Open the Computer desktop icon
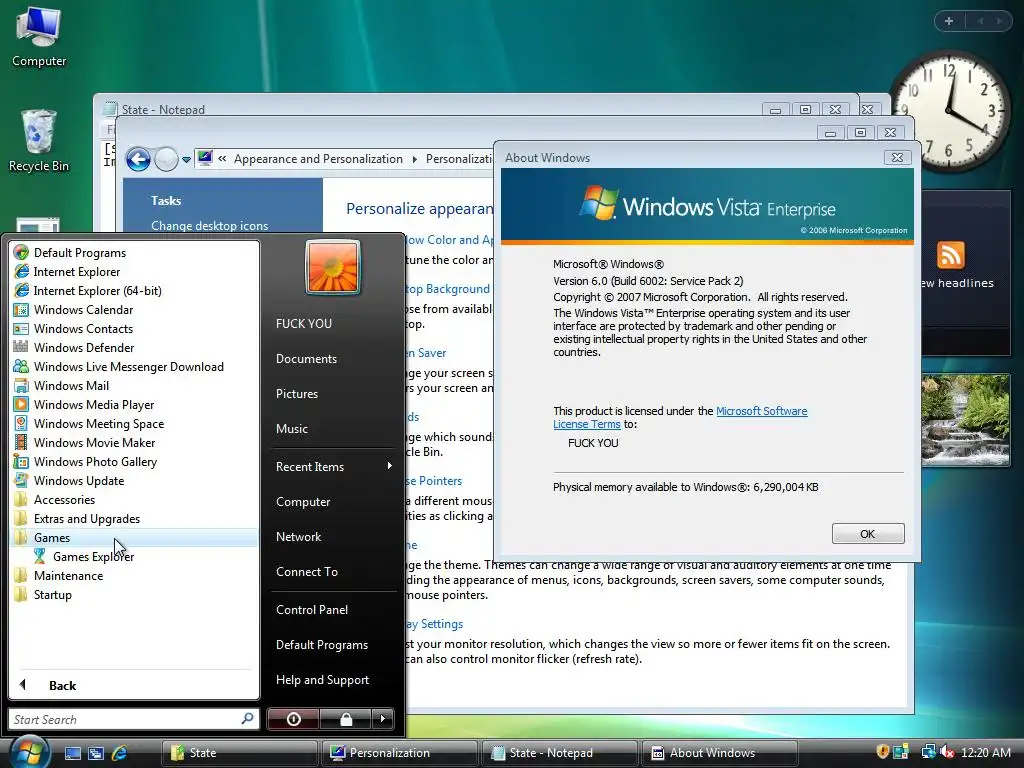 pos(39,36)
